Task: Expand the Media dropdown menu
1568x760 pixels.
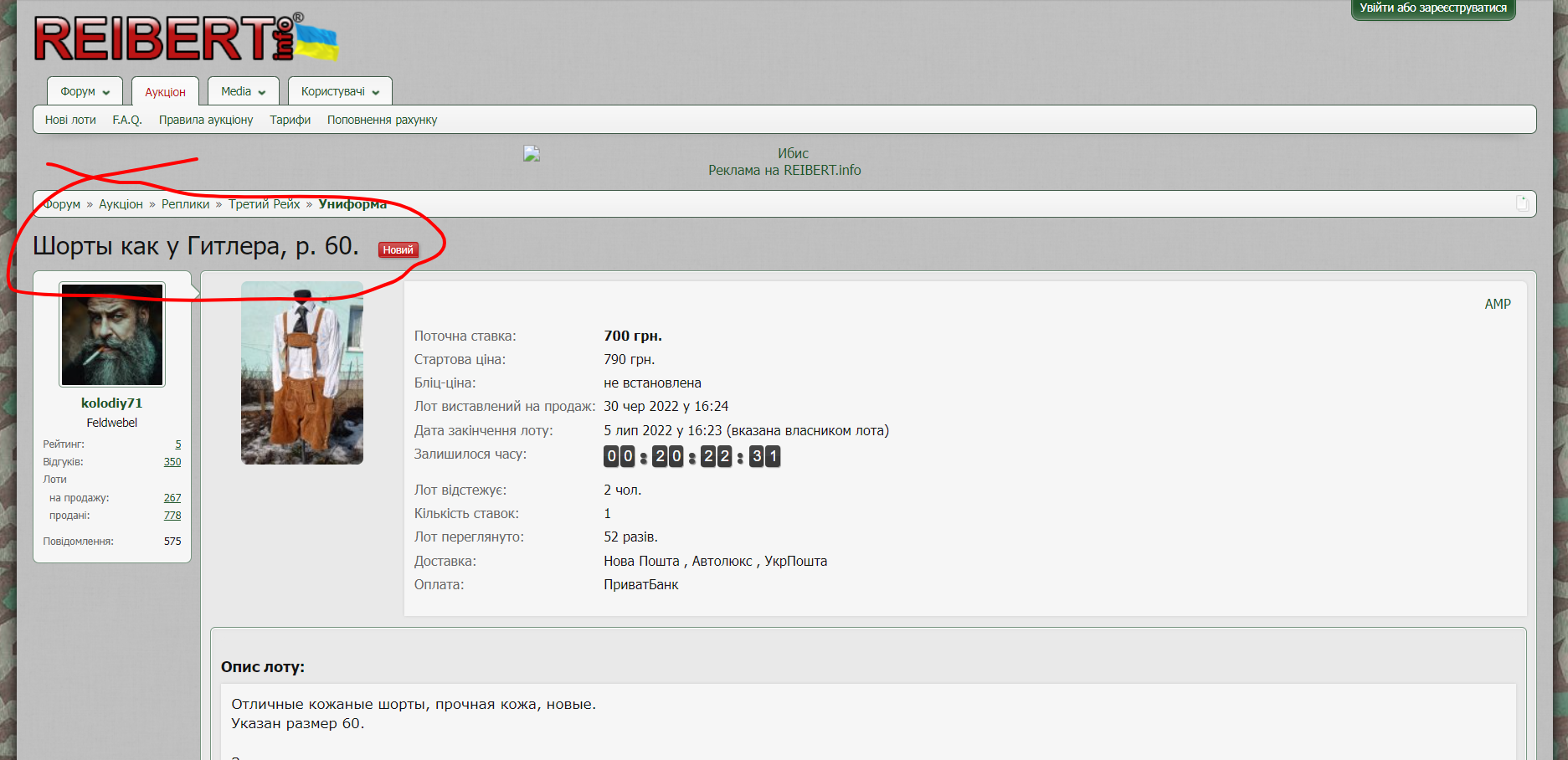Action: pos(243,91)
